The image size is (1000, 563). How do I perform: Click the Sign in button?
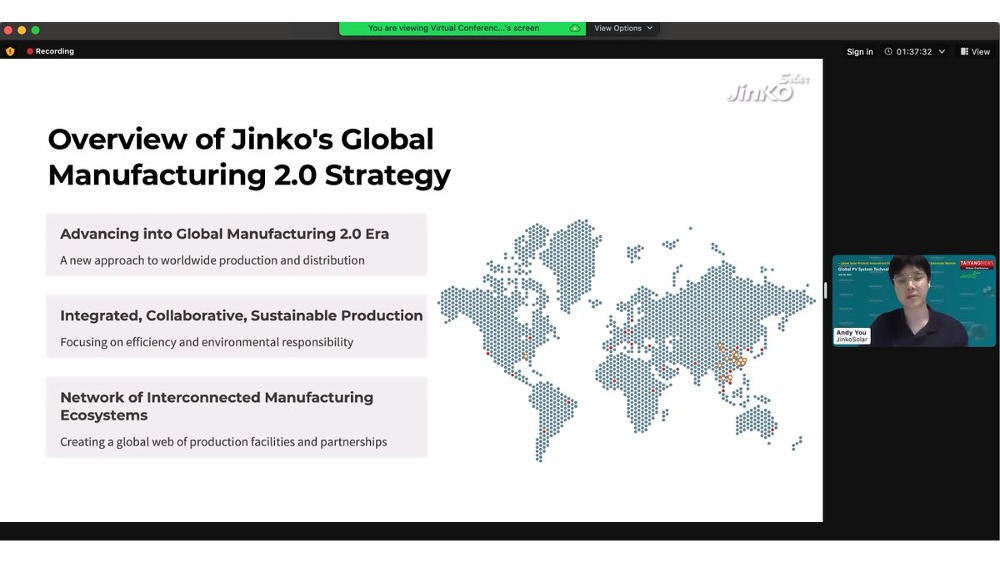860,52
